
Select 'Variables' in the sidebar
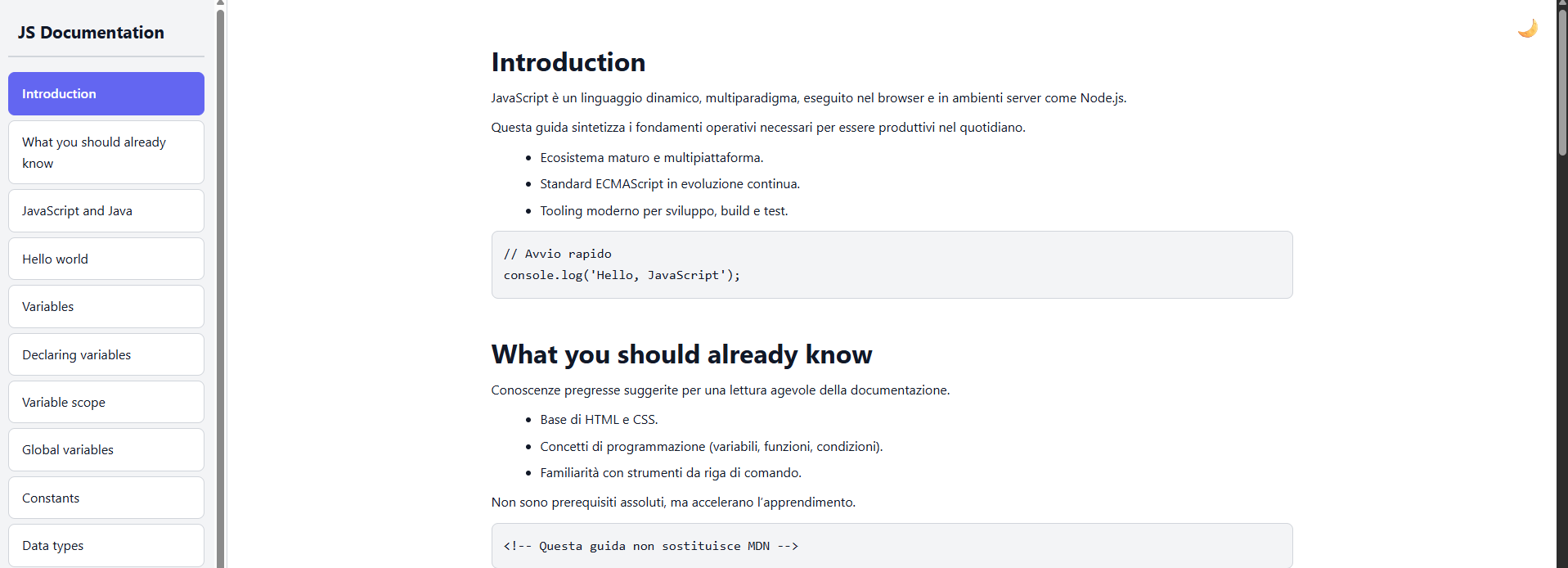coord(106,306)
